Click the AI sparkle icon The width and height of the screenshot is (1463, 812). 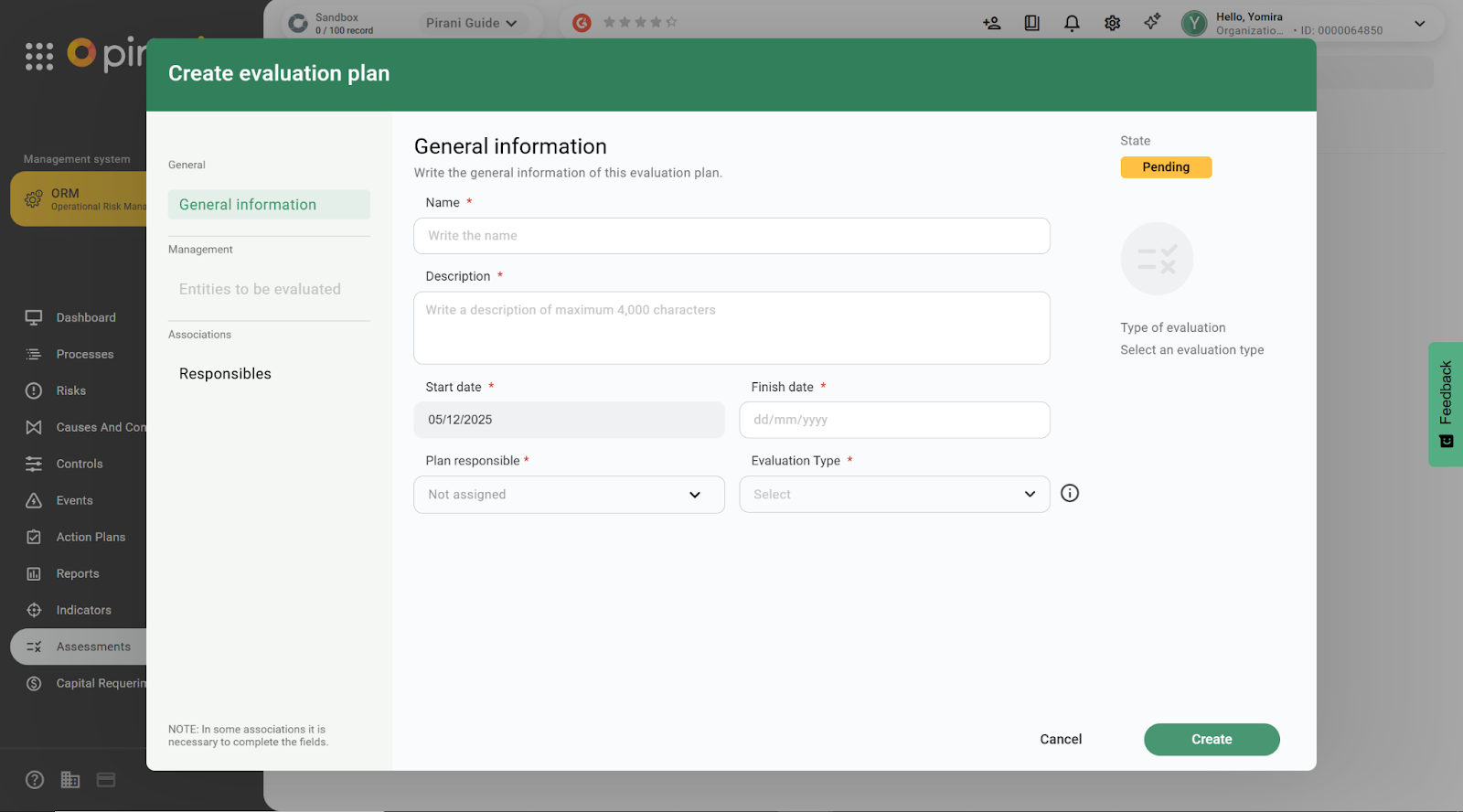(1152, 22)
